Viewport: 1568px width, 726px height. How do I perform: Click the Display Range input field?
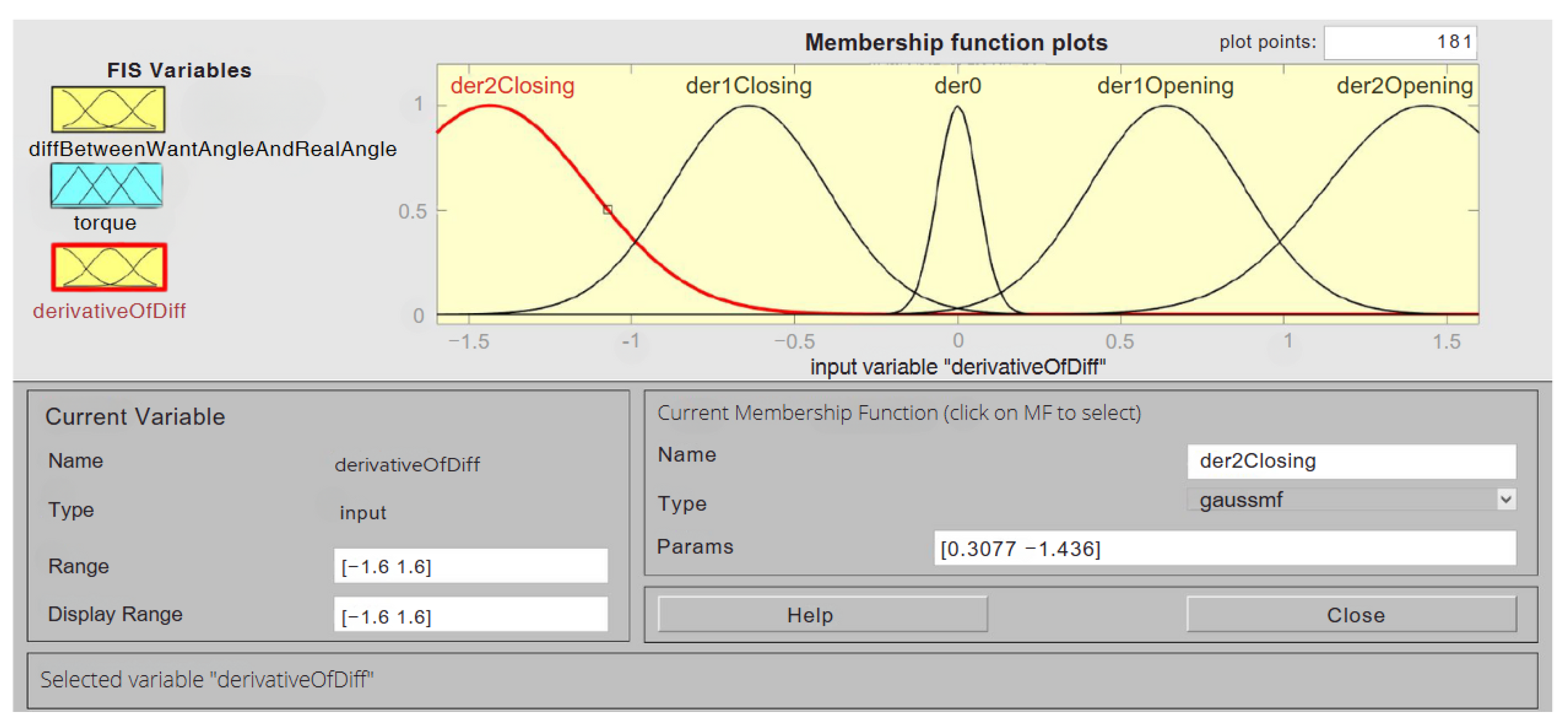click(470, 616)
